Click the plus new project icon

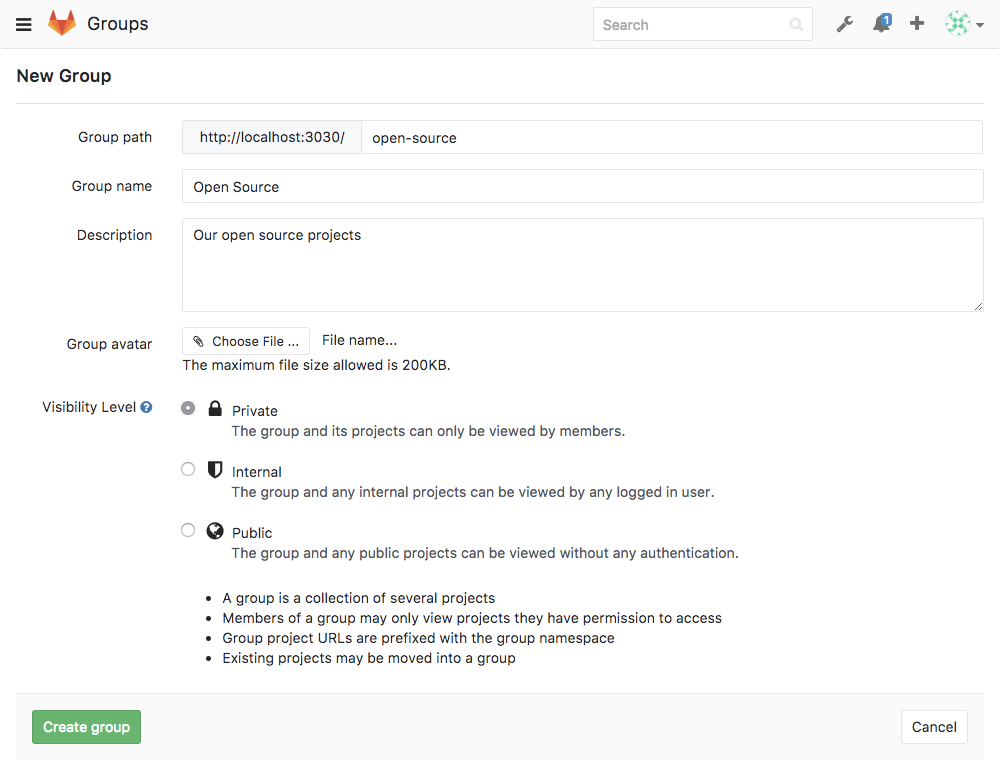click(x=917, y=24)
